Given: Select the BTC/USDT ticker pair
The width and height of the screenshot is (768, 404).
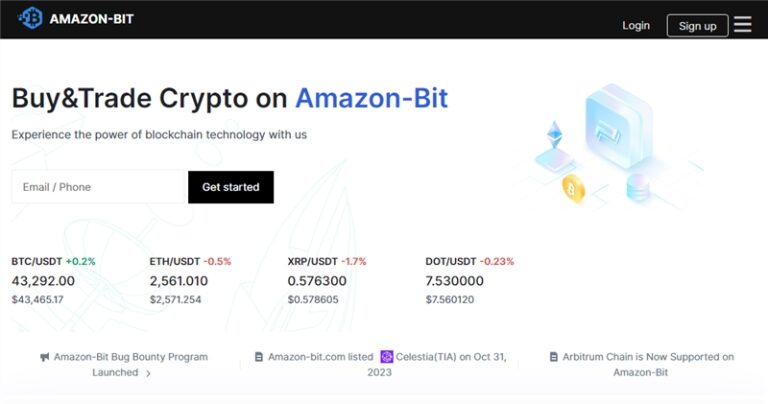Looking at the screenshot, I should click(37, 261).
